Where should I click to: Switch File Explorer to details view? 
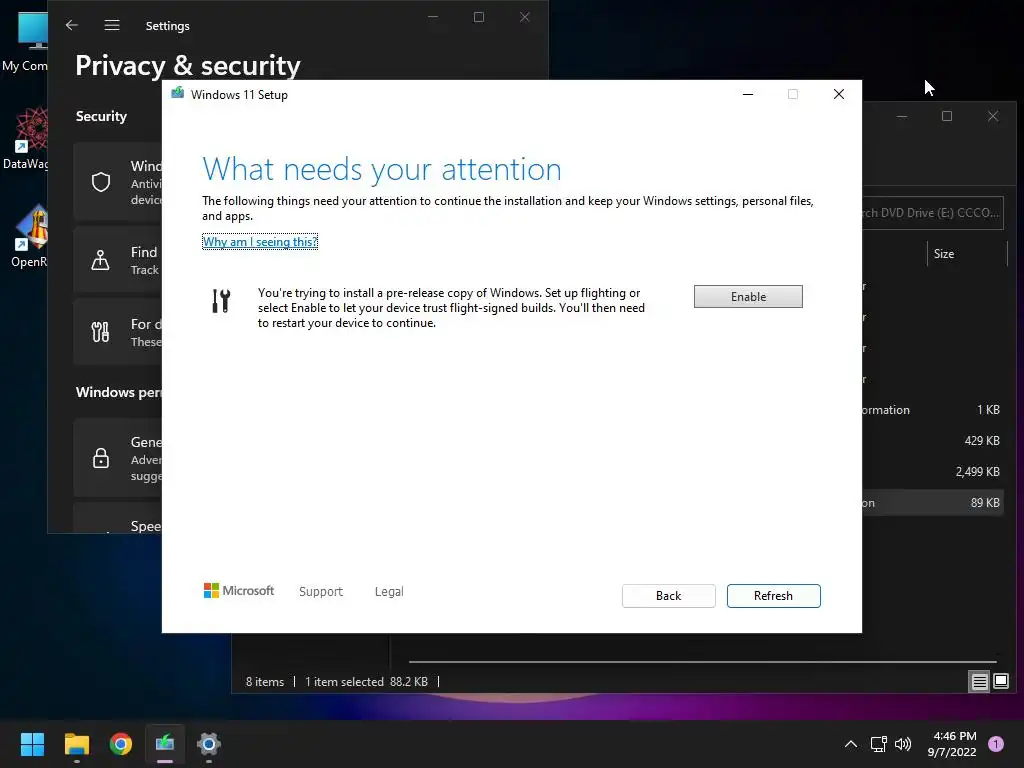(x=980, y=682)
